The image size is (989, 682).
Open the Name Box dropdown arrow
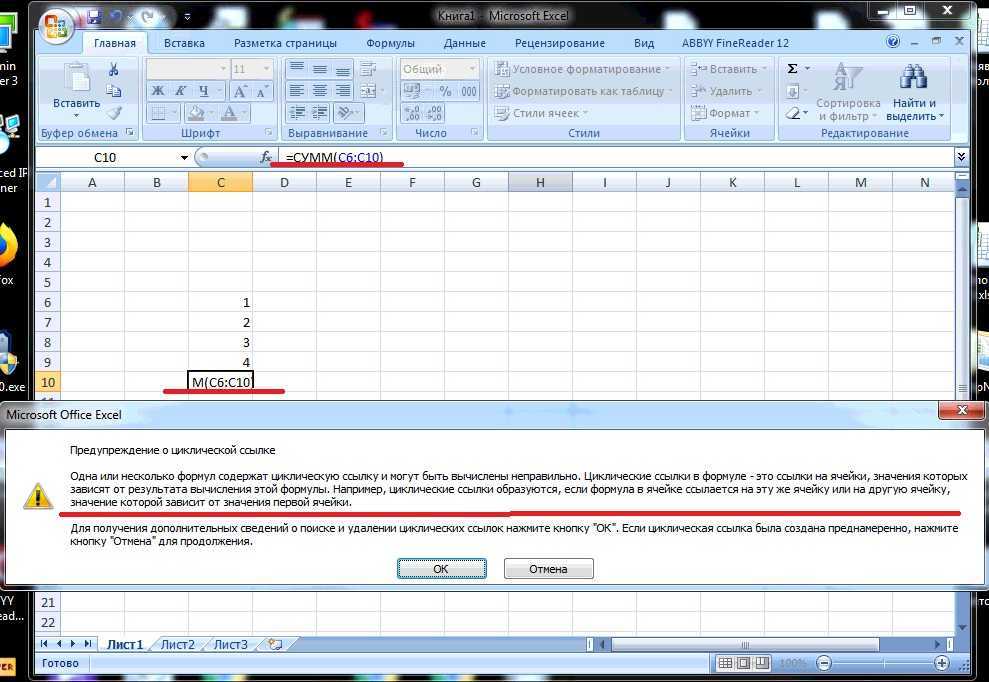coord(184,157)
